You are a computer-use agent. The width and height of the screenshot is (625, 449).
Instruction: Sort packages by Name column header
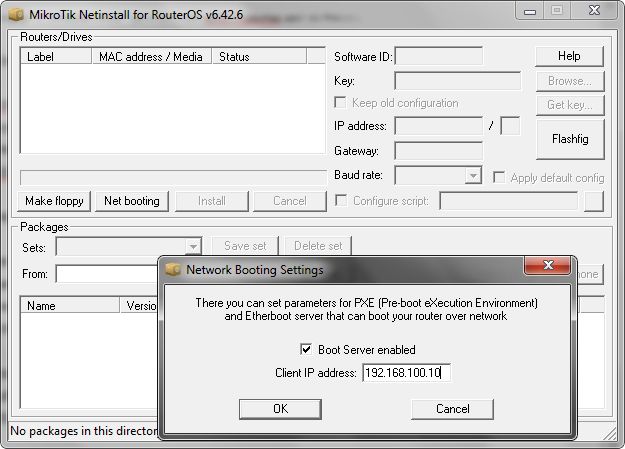(70, 305)
